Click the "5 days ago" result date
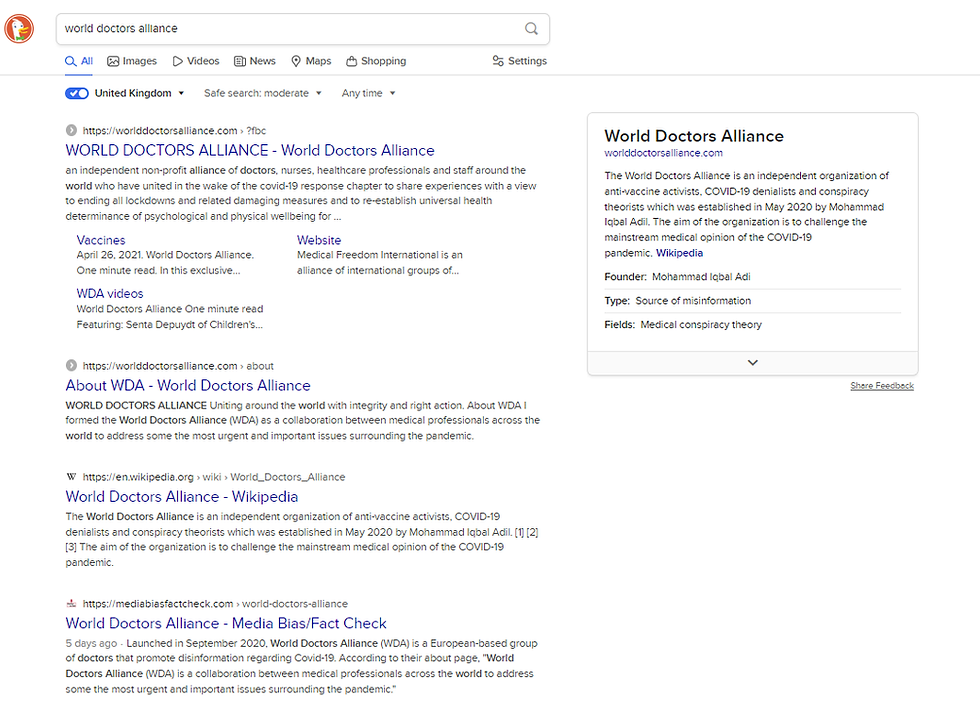This screenshot has height=714, width=980. (91, 643)
